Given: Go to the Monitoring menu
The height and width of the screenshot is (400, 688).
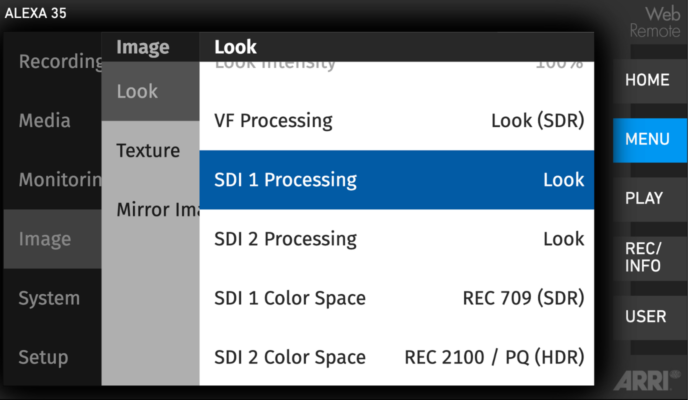Looking at the screenshot, I should click(53, 180).
